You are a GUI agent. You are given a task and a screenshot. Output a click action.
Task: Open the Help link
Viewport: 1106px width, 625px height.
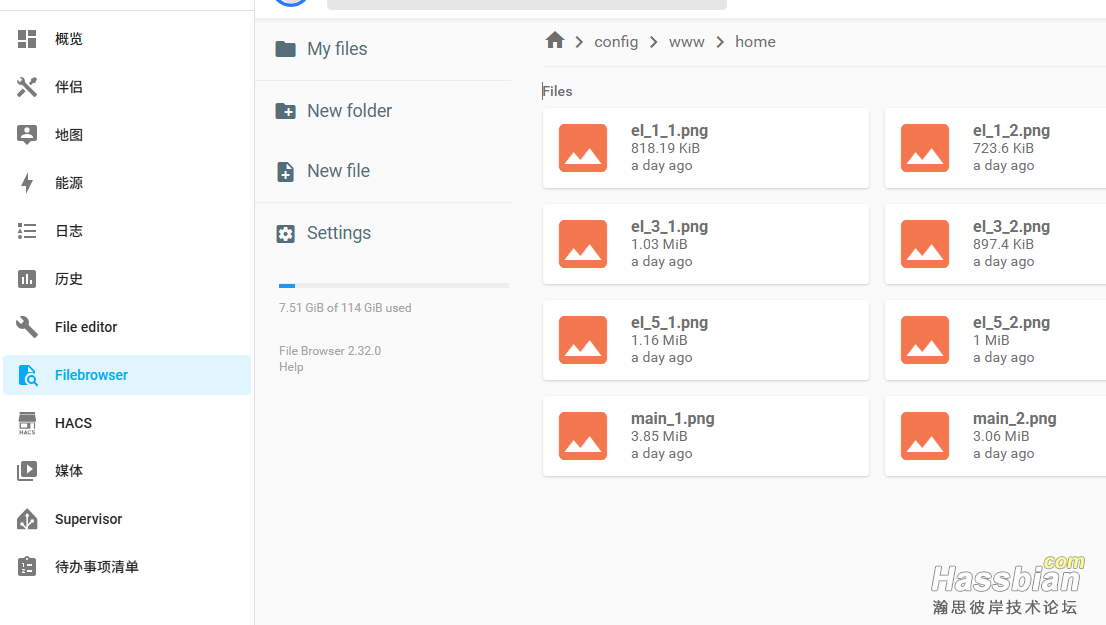click(x=291, y=367)
